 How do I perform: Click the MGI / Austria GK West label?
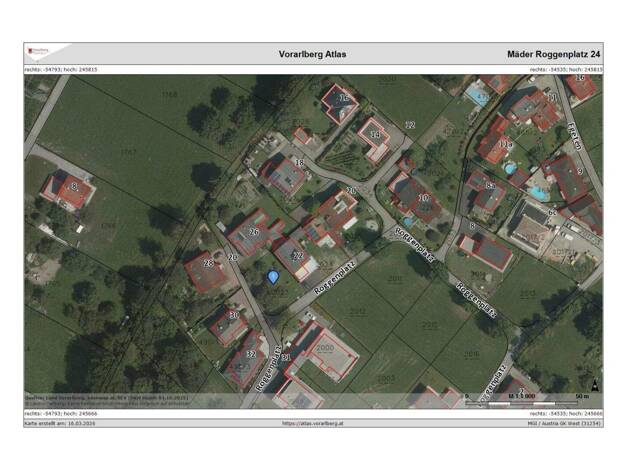(x=562, y=423)
